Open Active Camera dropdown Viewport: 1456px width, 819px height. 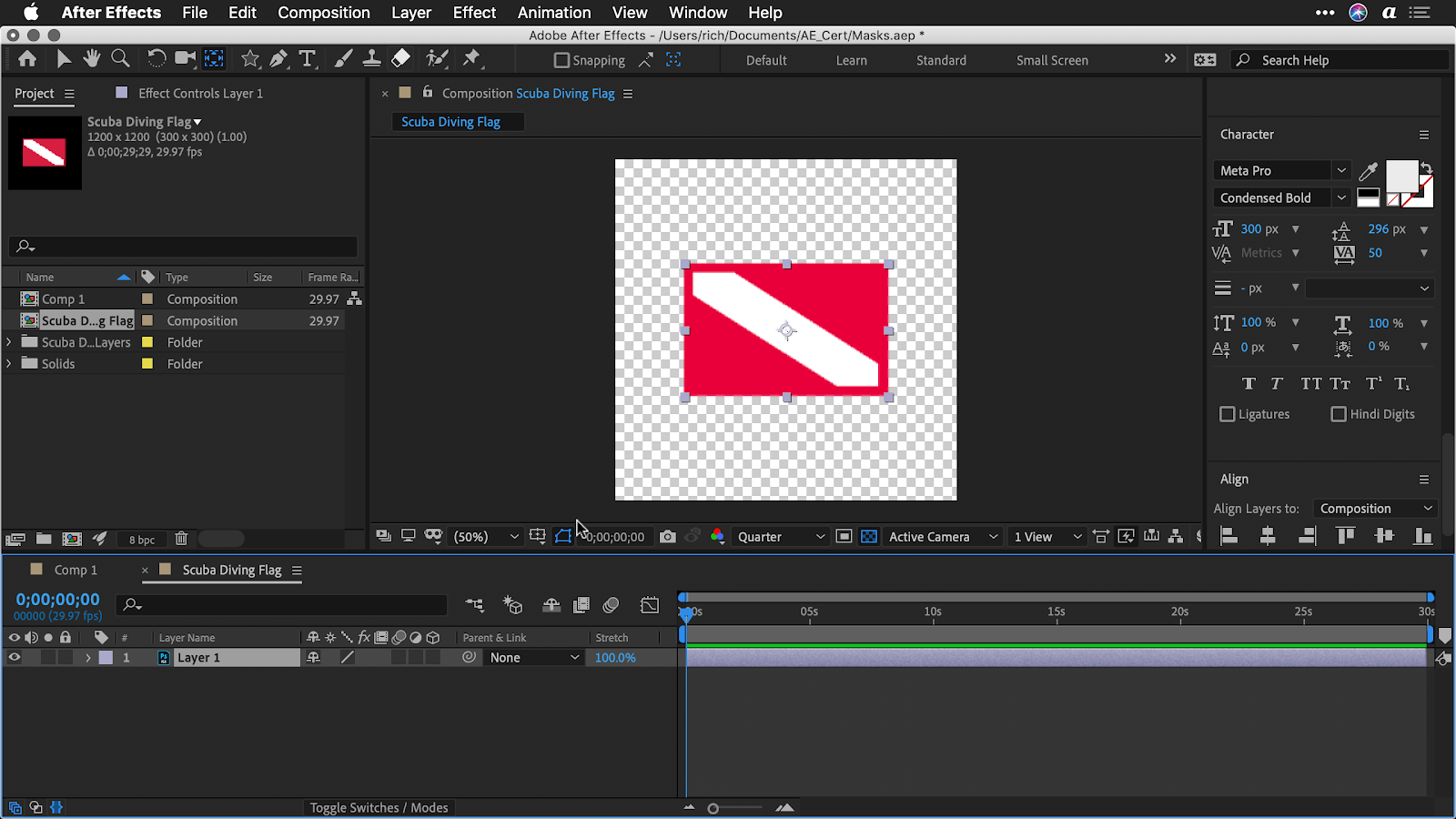tap(943, 537)
